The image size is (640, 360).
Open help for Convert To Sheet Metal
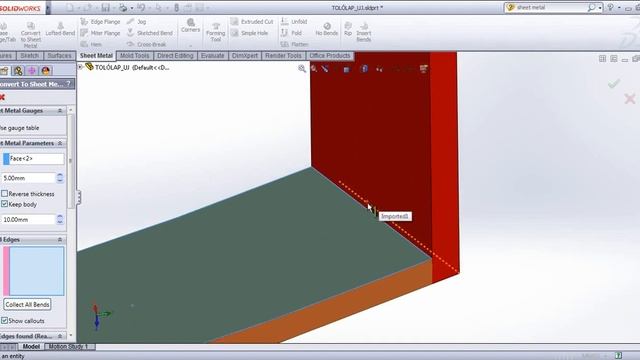69,84
